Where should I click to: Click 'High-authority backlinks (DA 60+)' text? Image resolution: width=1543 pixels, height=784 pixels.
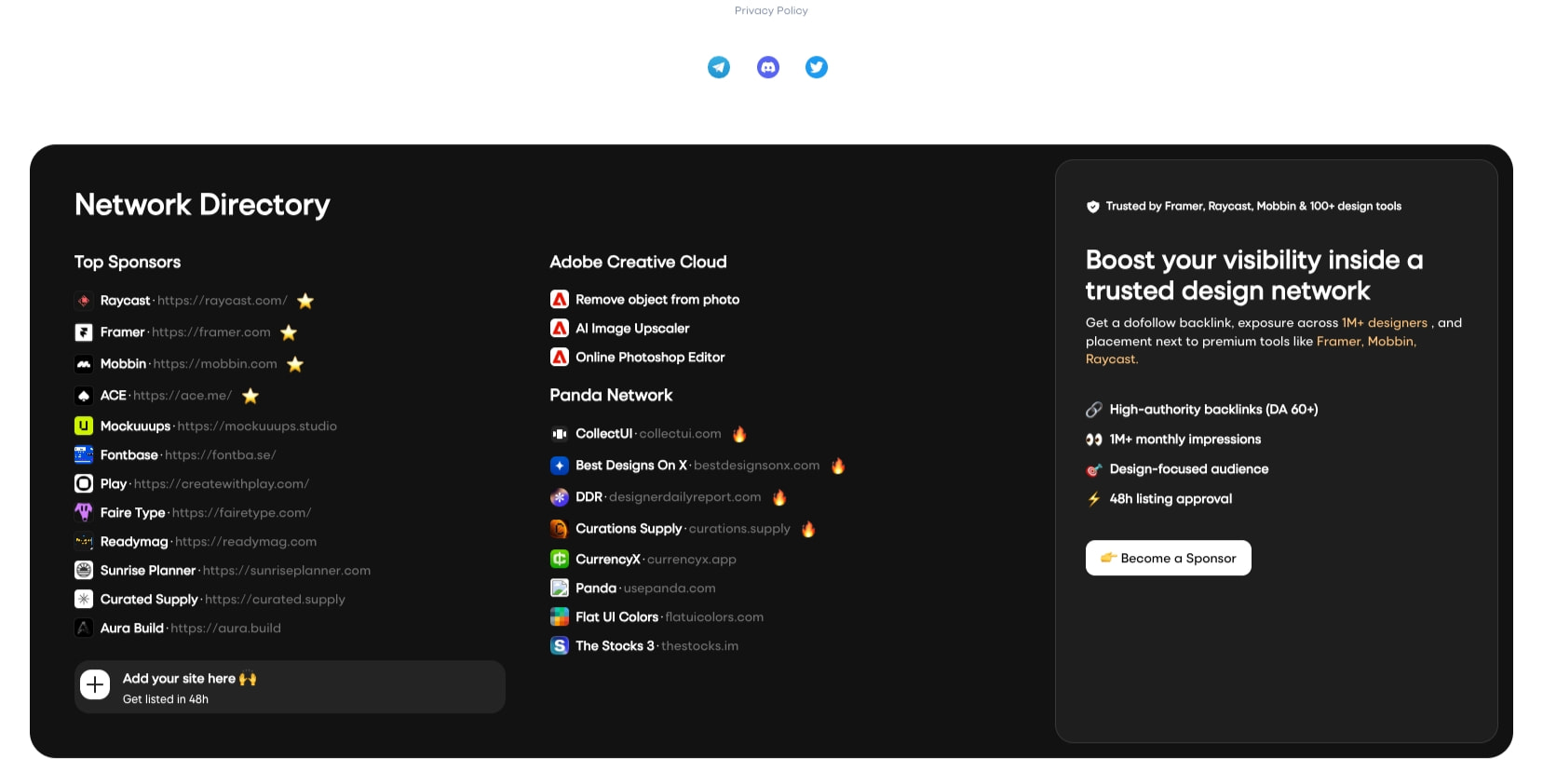(1213, 410)
